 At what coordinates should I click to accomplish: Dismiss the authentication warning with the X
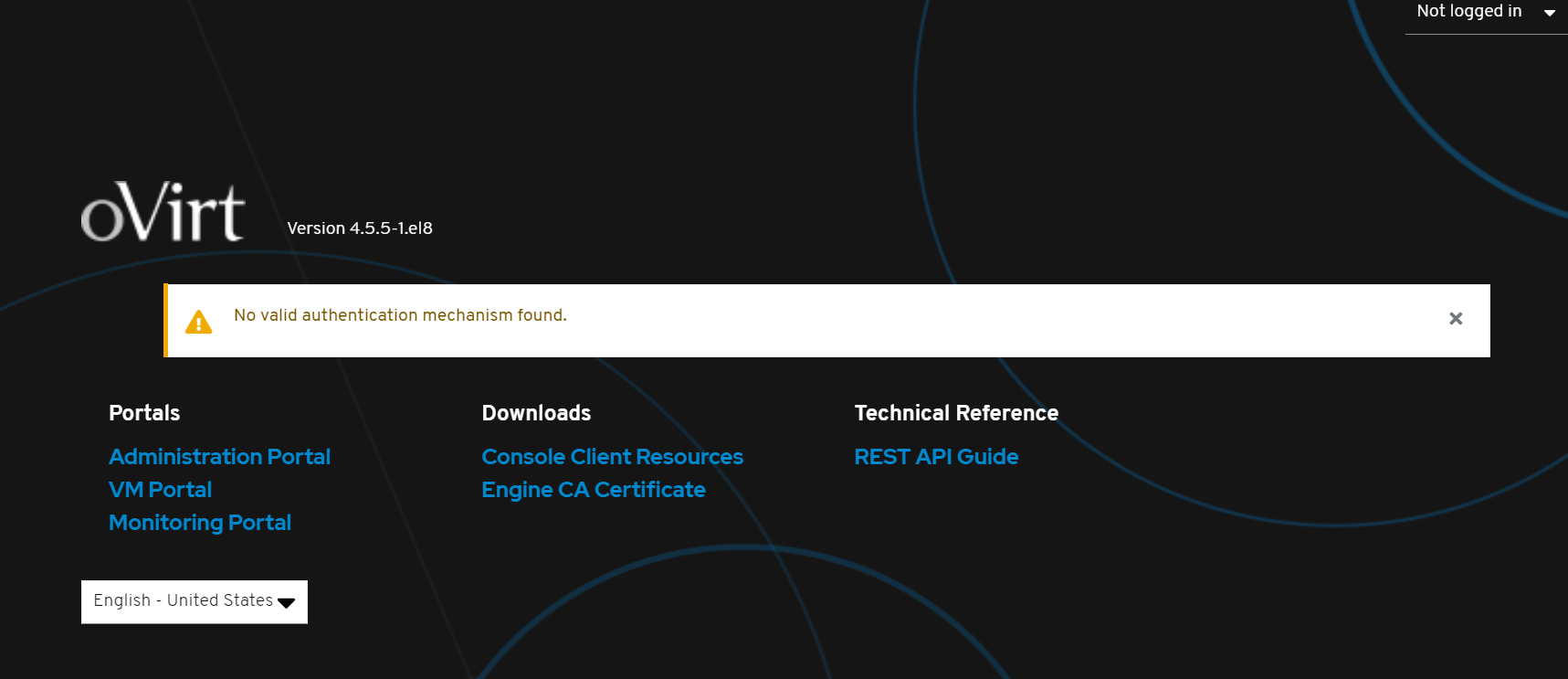[x=1456, y=318]
